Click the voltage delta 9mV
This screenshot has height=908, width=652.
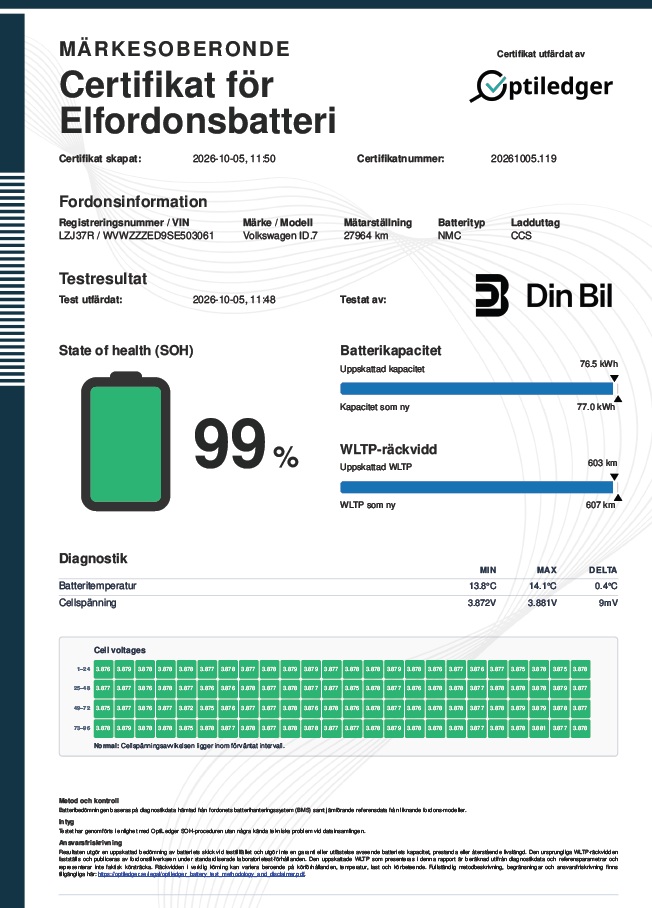(608, 603)
